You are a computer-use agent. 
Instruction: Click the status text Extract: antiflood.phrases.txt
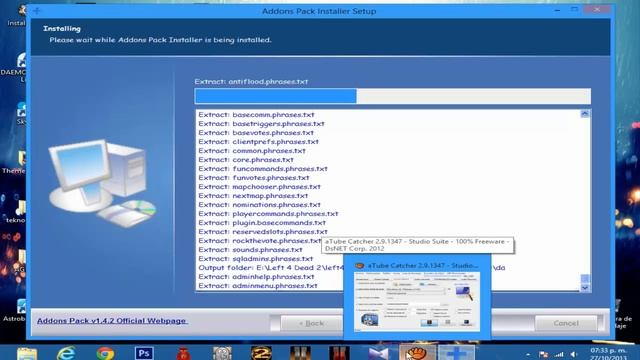(x=251, y=82)
